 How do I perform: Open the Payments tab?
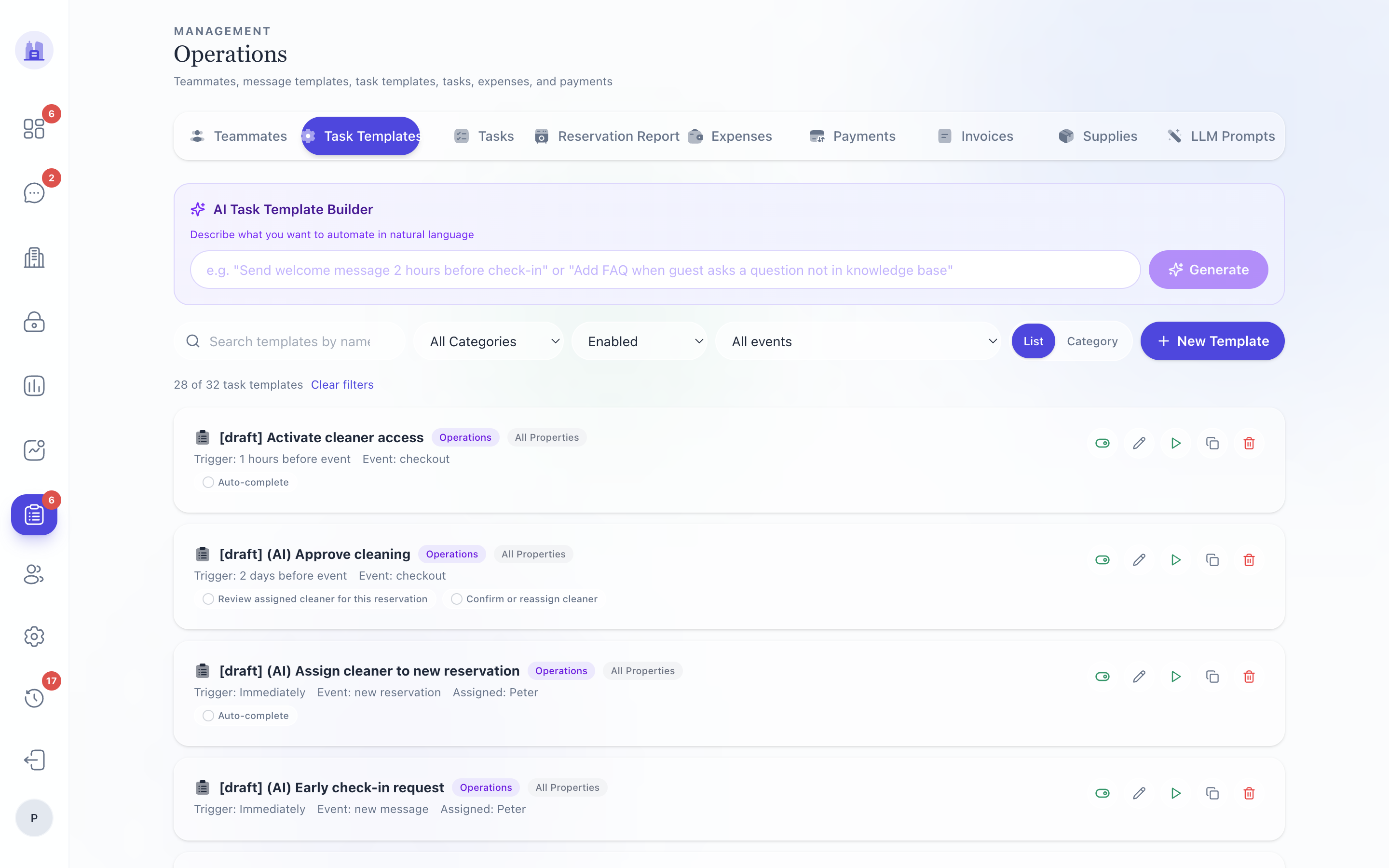tap(853, 136)
